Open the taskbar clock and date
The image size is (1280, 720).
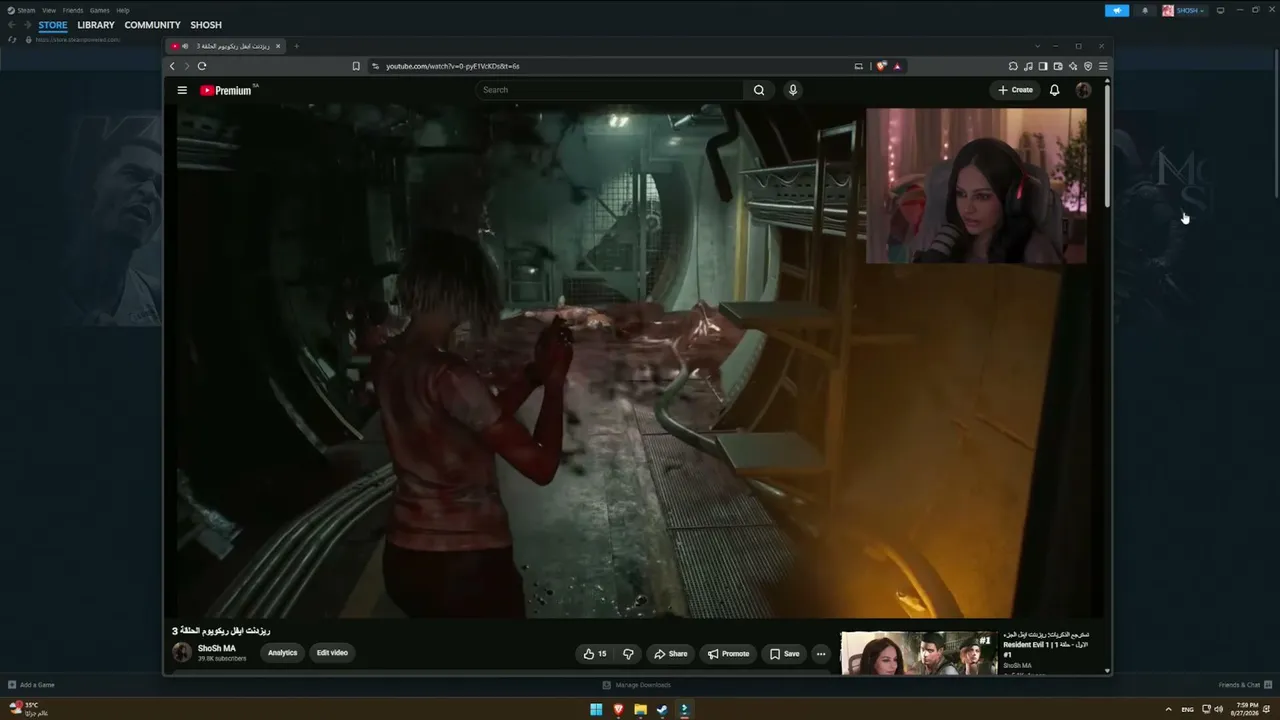[1246, 709]
